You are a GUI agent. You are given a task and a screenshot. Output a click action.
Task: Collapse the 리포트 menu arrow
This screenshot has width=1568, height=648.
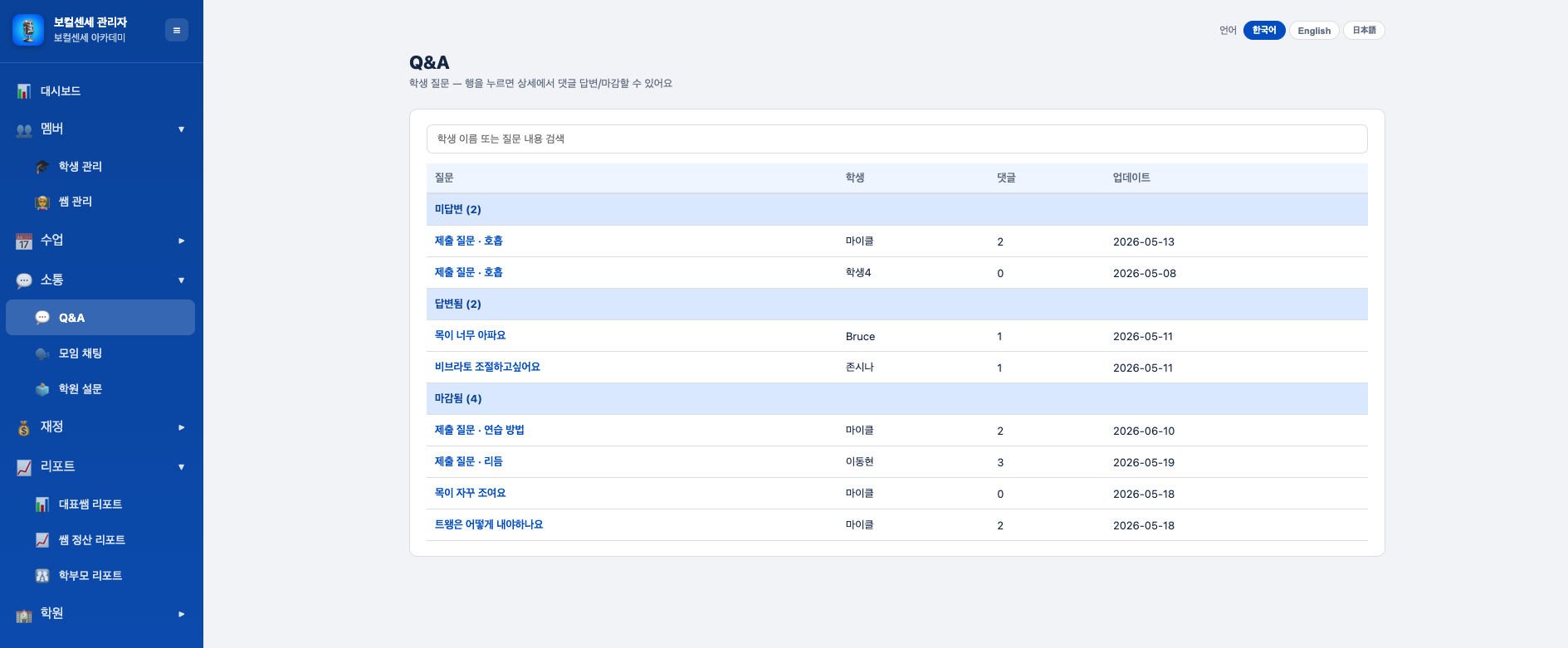181,467
